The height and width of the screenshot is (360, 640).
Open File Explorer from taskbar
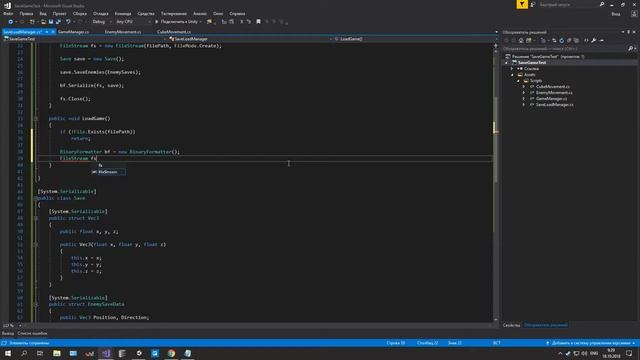coord(57,353)
